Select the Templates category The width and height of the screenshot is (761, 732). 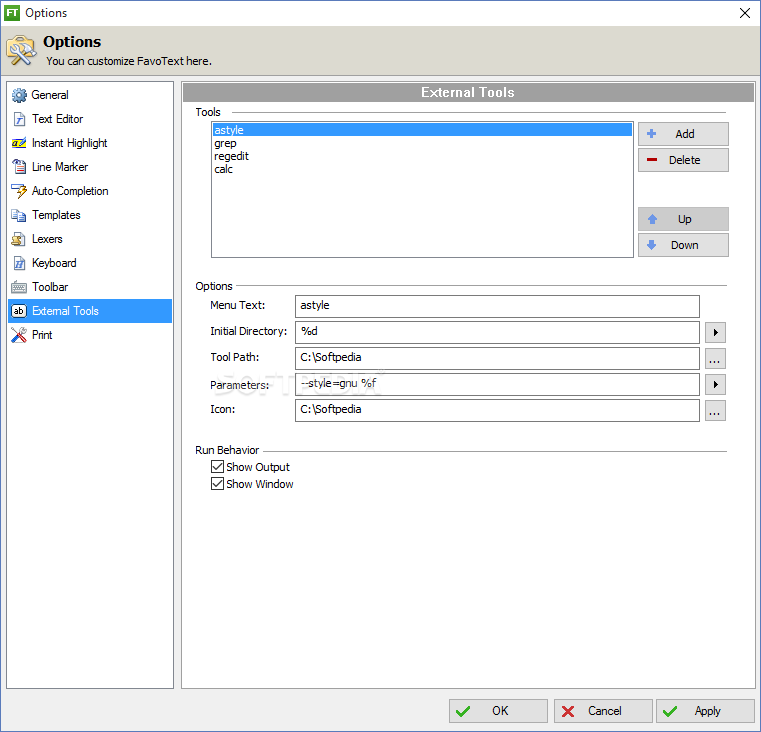[x=90, y=215]
